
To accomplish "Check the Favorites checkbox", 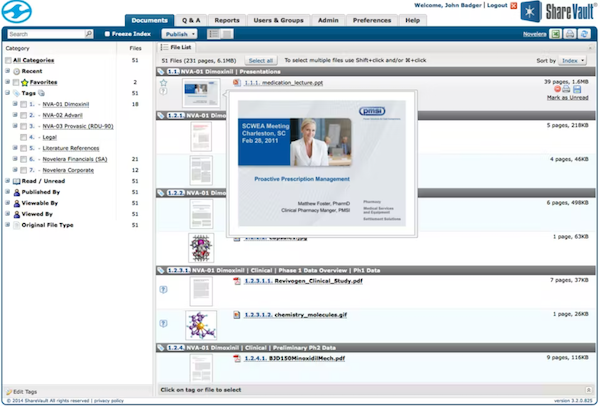I will (x=16, y=82).
